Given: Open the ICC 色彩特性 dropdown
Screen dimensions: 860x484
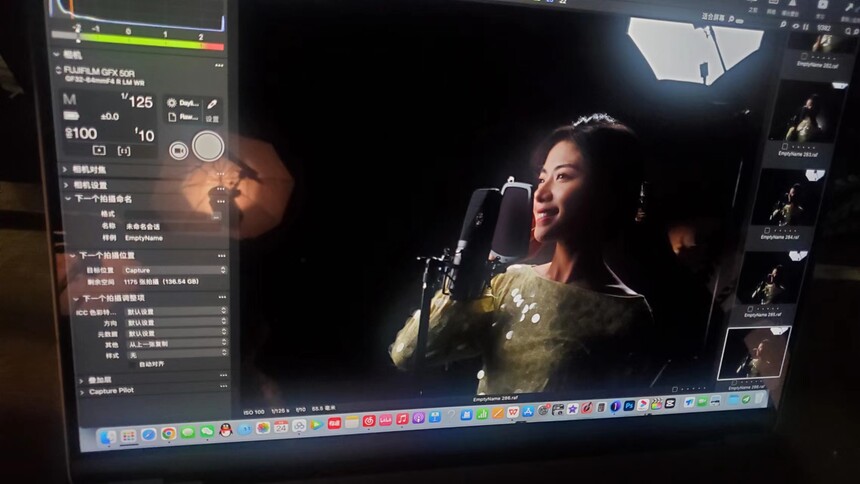Looking at the screenshot, I should (x=176, y=311).
